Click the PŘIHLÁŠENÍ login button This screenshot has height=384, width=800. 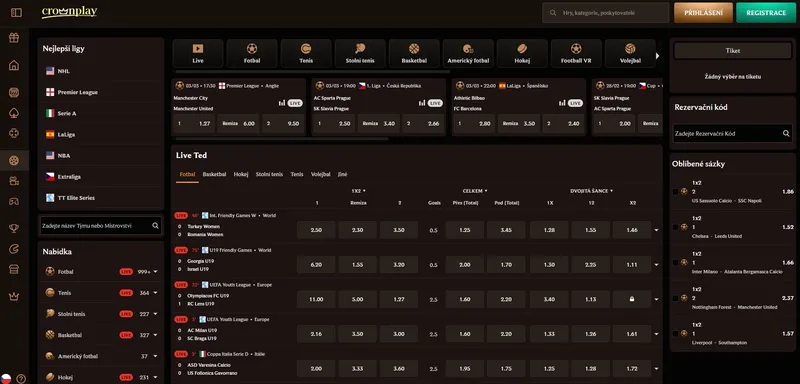[703, 13]
